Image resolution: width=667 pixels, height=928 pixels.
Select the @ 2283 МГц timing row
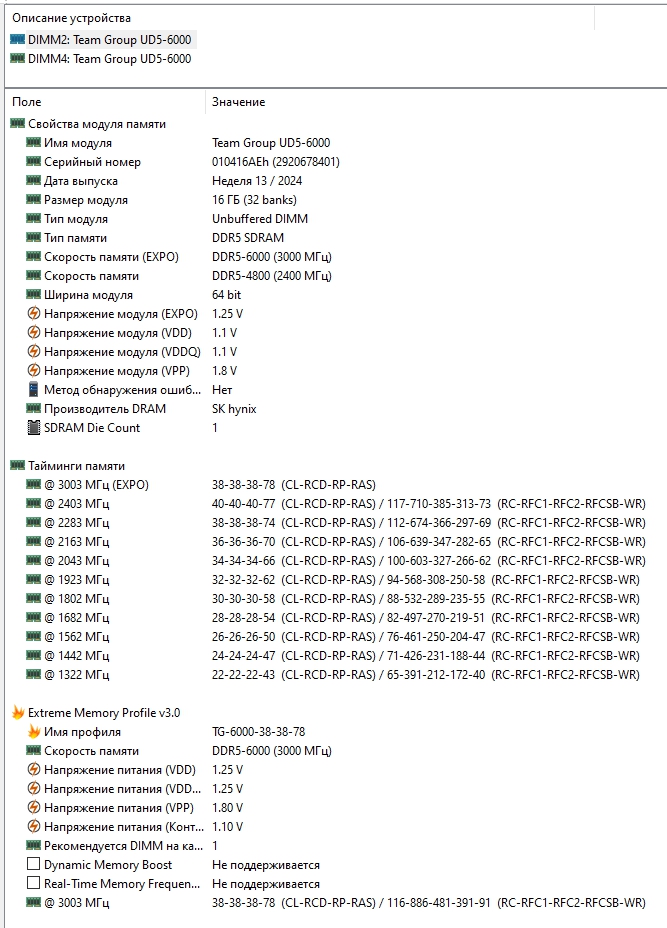[x=336, y=523]
